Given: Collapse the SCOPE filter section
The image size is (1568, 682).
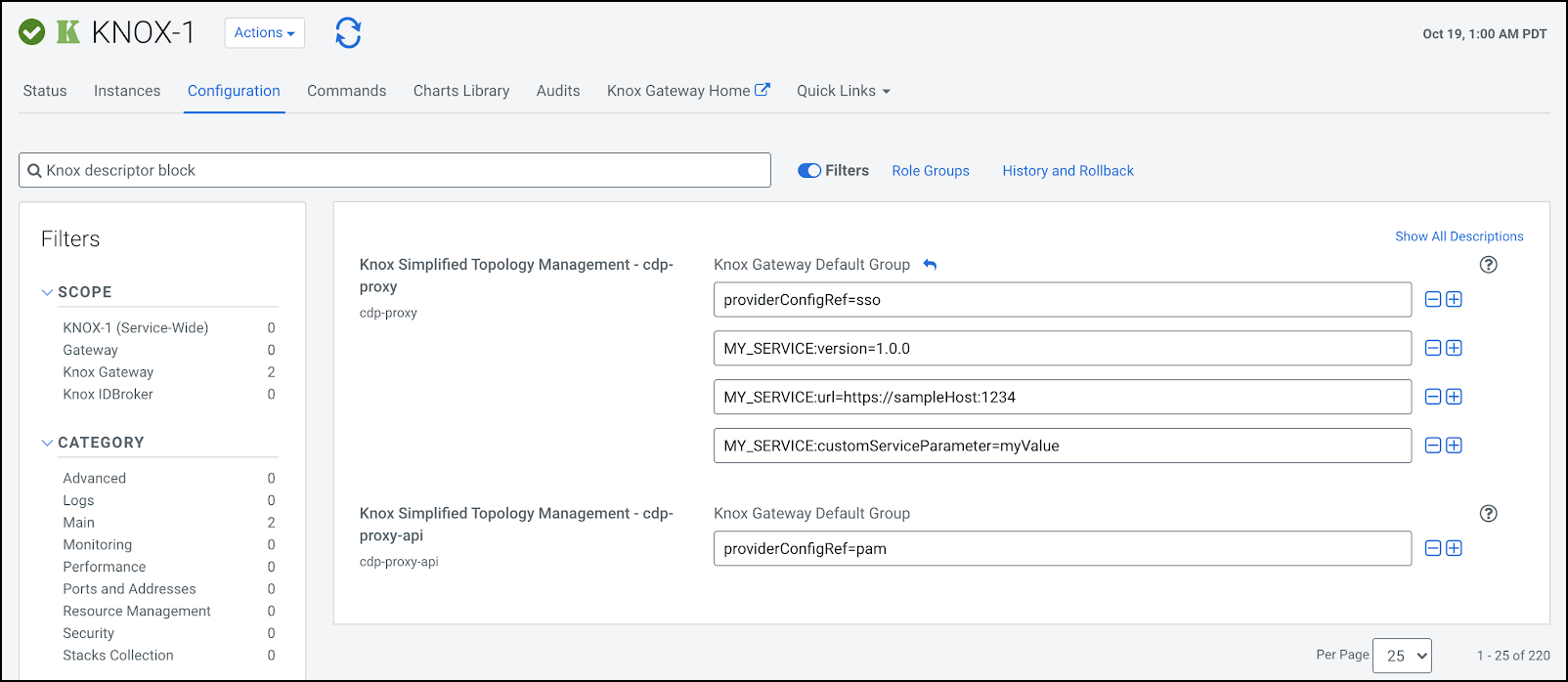Looking at the screenshot, I should [47, 292].
